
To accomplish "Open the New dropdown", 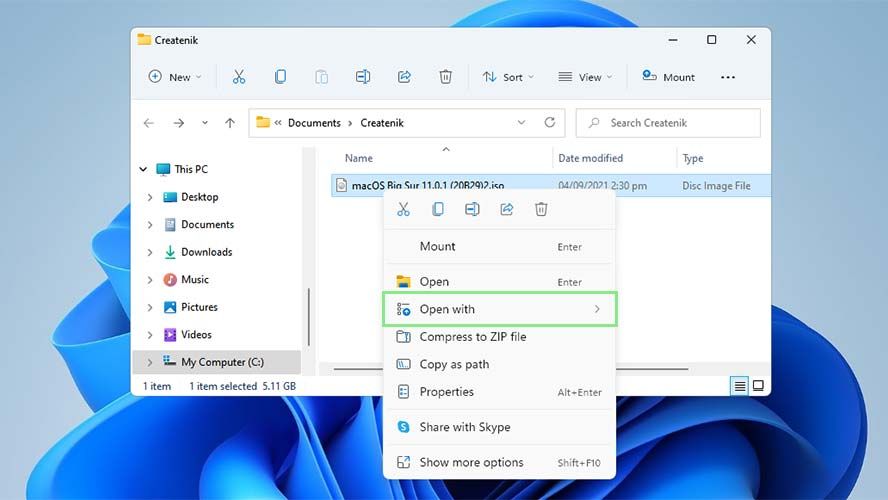I will coord(174,77).
